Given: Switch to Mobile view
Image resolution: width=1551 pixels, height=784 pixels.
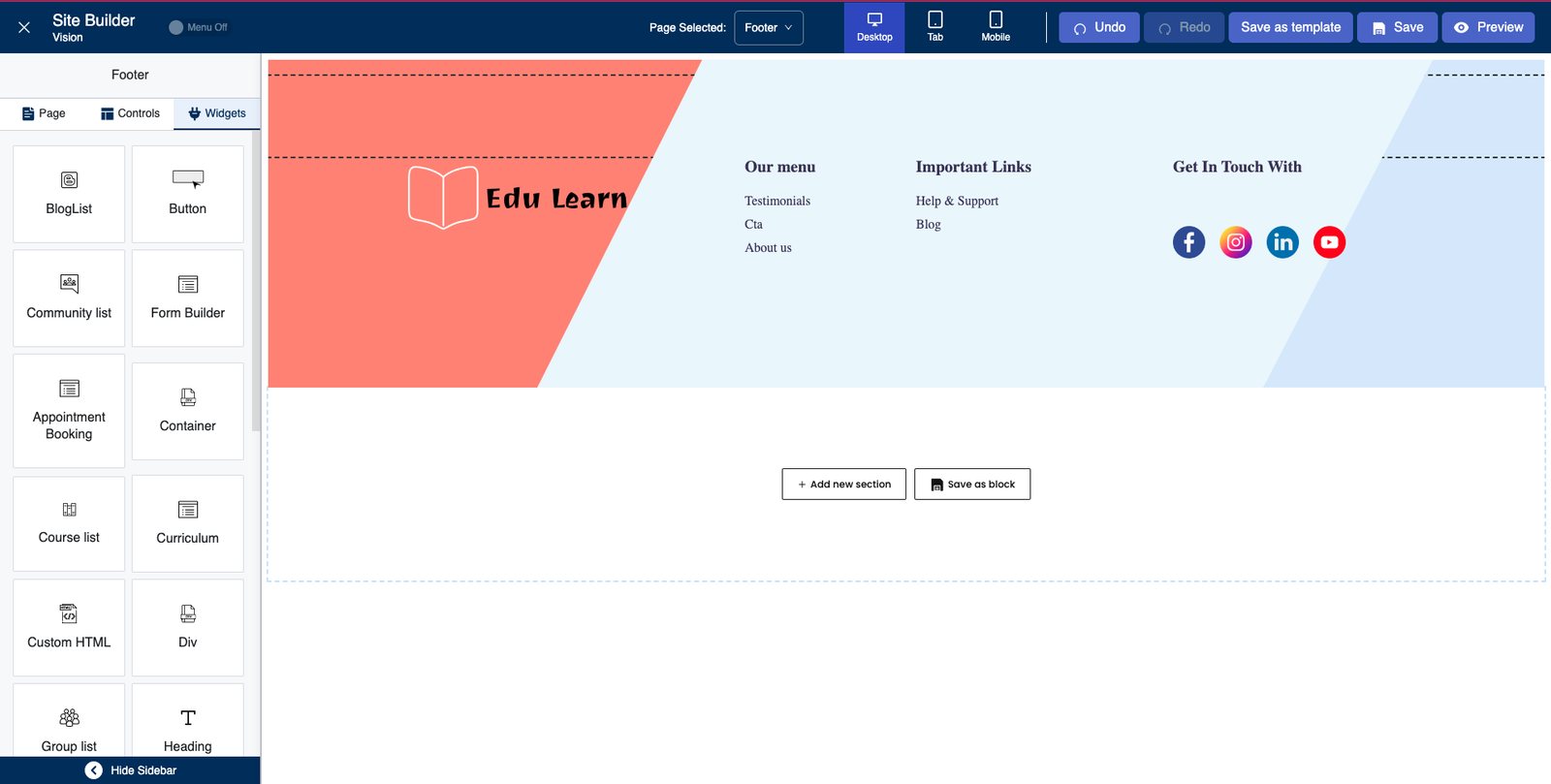Looking at the screenshot, I should click(996, 27).
